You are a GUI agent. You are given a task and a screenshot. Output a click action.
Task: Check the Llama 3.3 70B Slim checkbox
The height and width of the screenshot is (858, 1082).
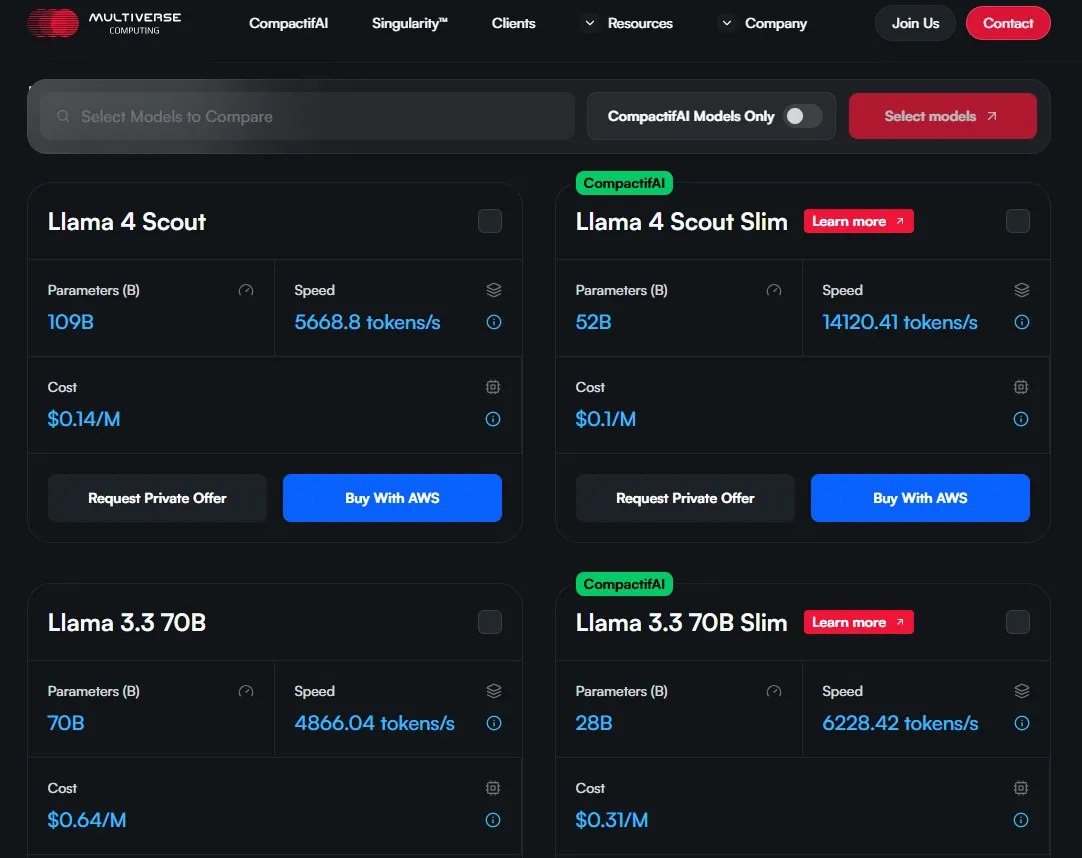point(1018,623)
